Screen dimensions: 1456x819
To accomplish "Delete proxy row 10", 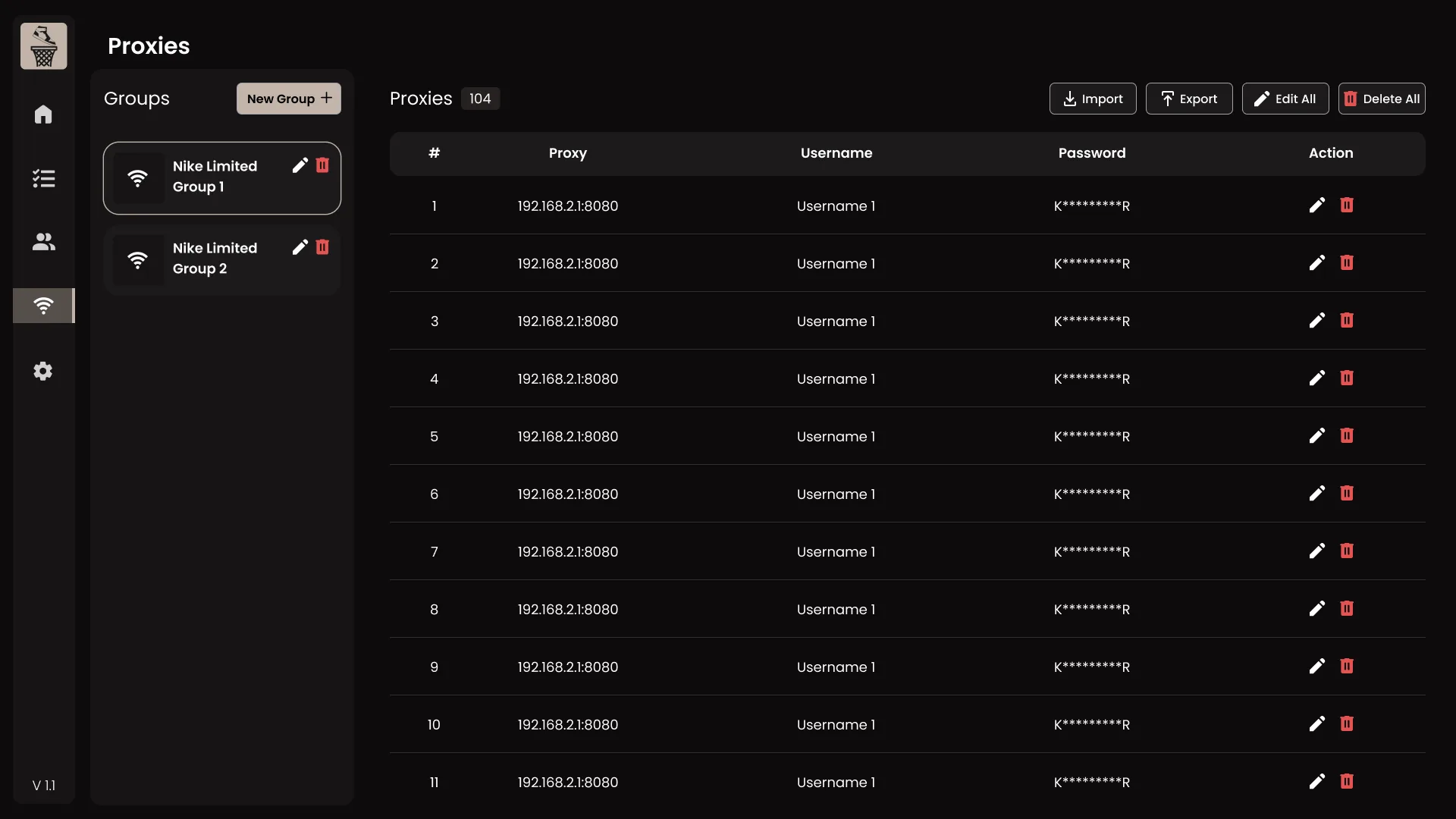I will (x=1347, y=724).
